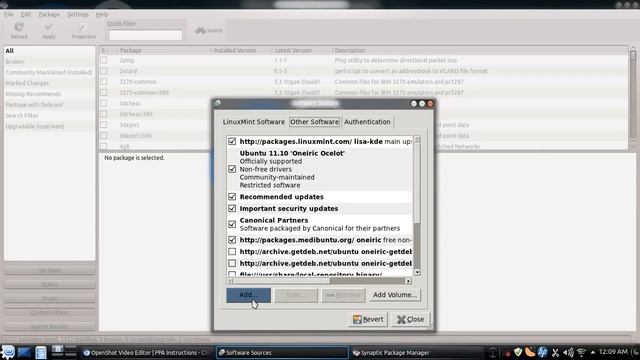Click the Revert button

368,319
